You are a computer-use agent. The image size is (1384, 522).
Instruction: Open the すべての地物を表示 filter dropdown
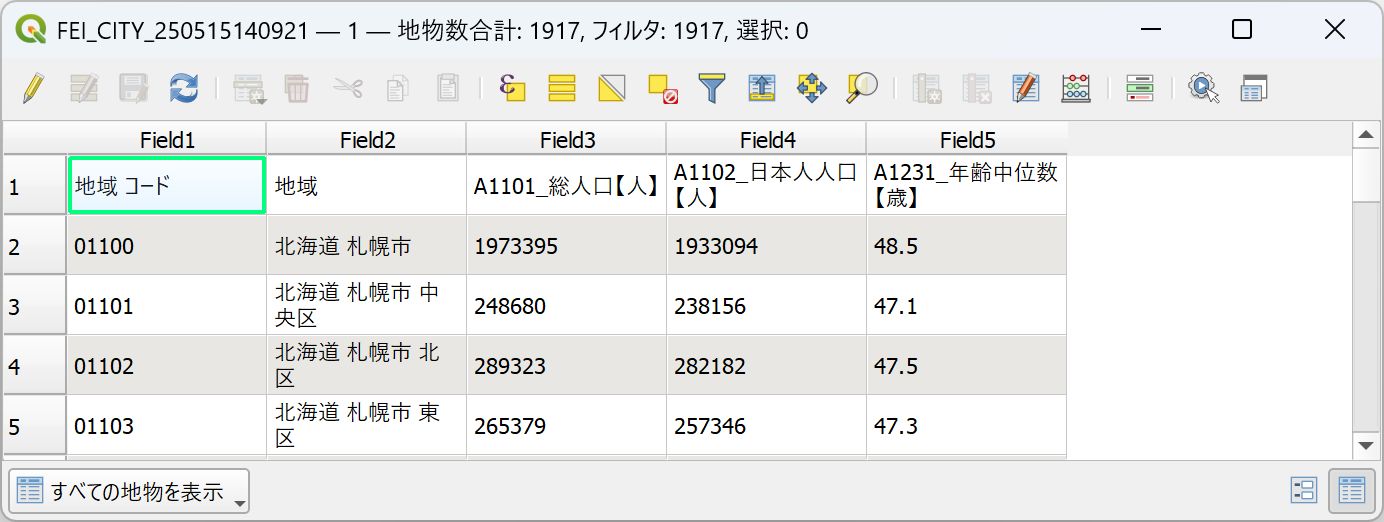128,491
